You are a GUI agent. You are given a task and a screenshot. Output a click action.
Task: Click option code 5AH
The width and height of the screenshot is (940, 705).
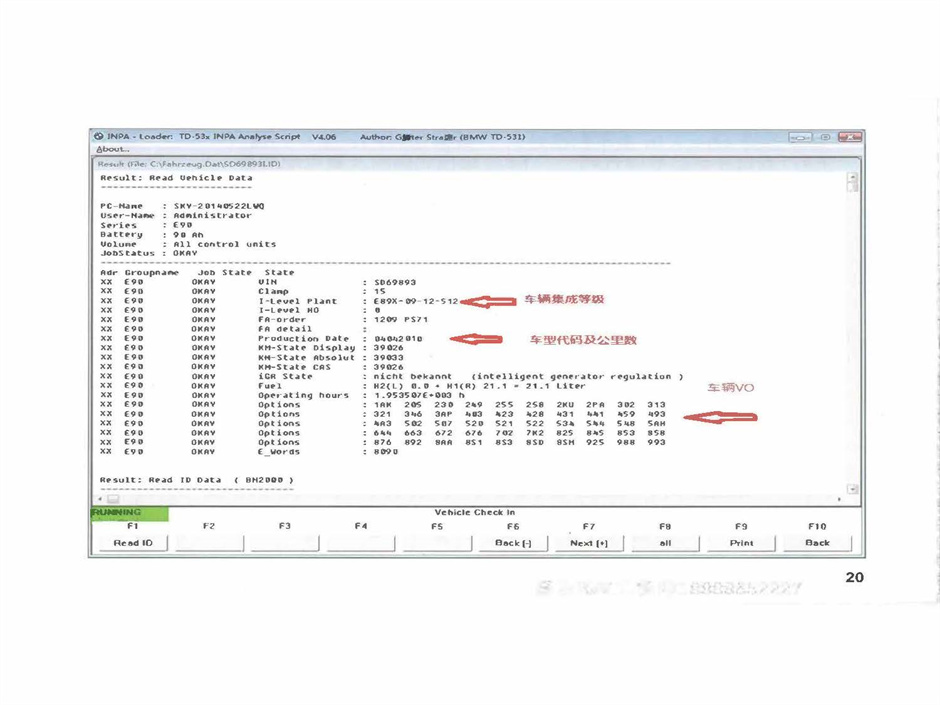(x=656, y=424)
